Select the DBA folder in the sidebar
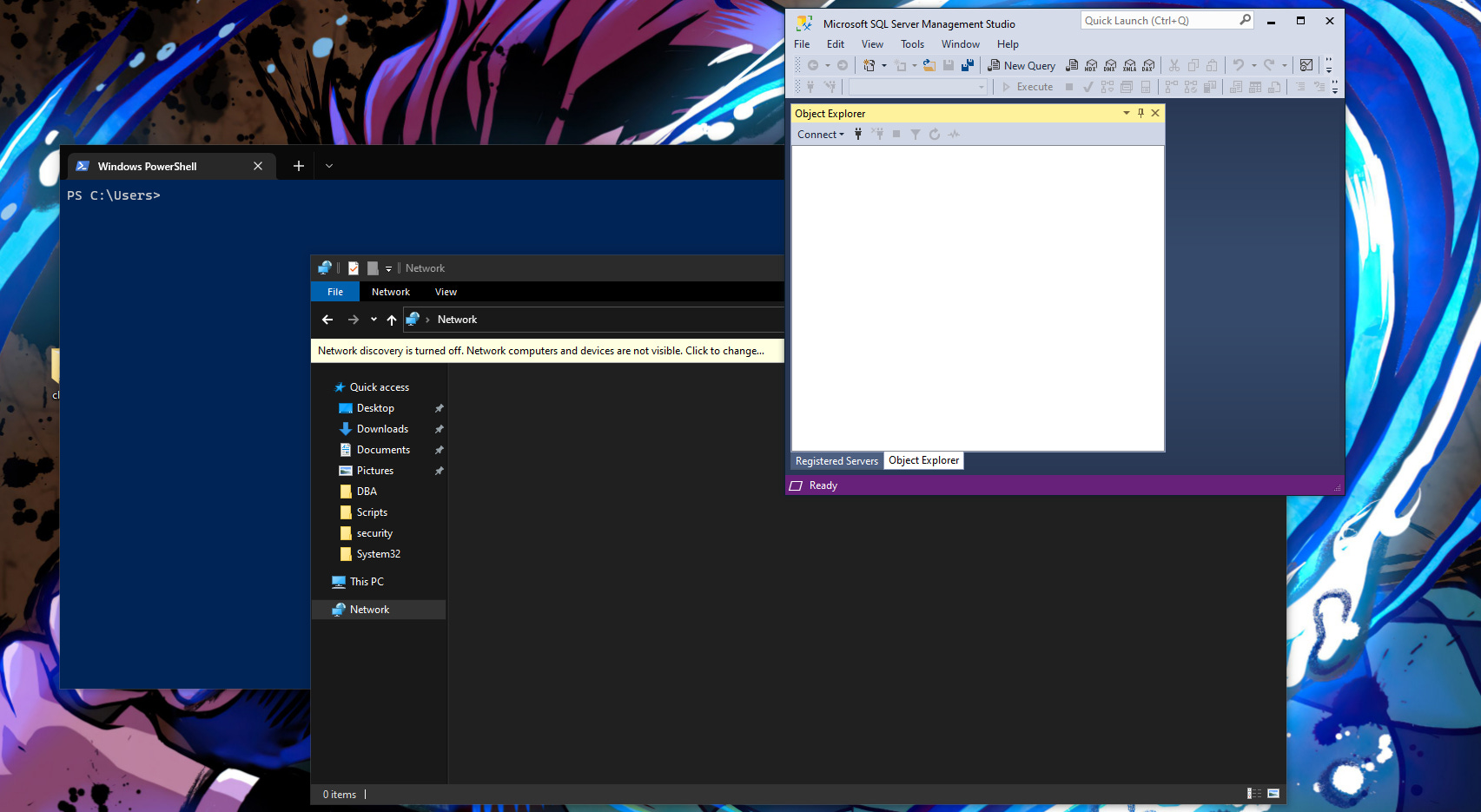The width and height of the screenshot is (1481, 812). [x=367, y=491]
